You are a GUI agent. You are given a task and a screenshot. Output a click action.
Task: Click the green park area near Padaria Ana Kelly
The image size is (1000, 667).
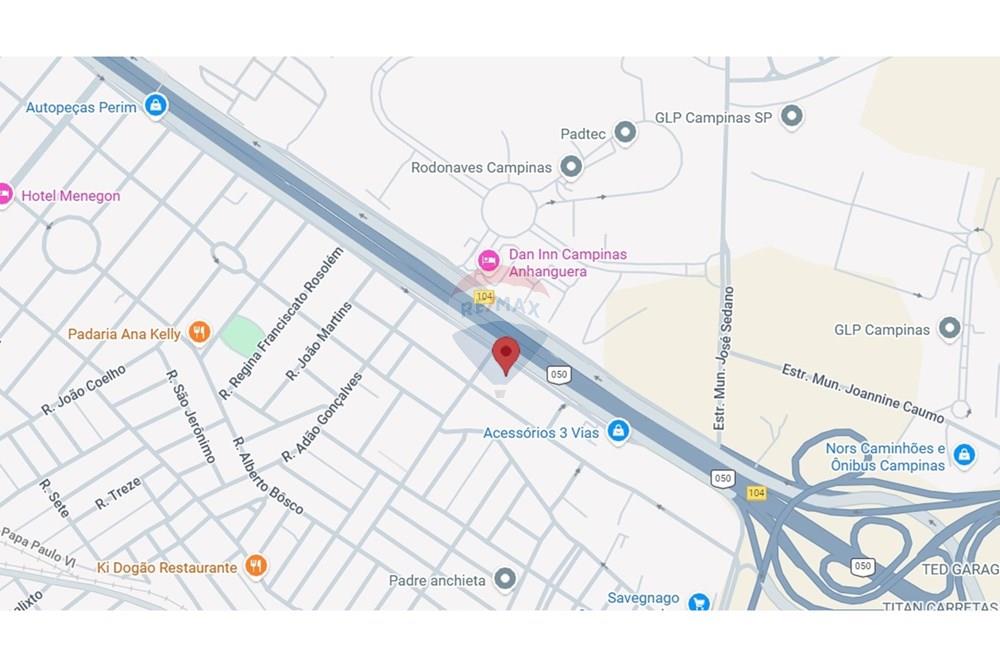(x=242, y=333)
